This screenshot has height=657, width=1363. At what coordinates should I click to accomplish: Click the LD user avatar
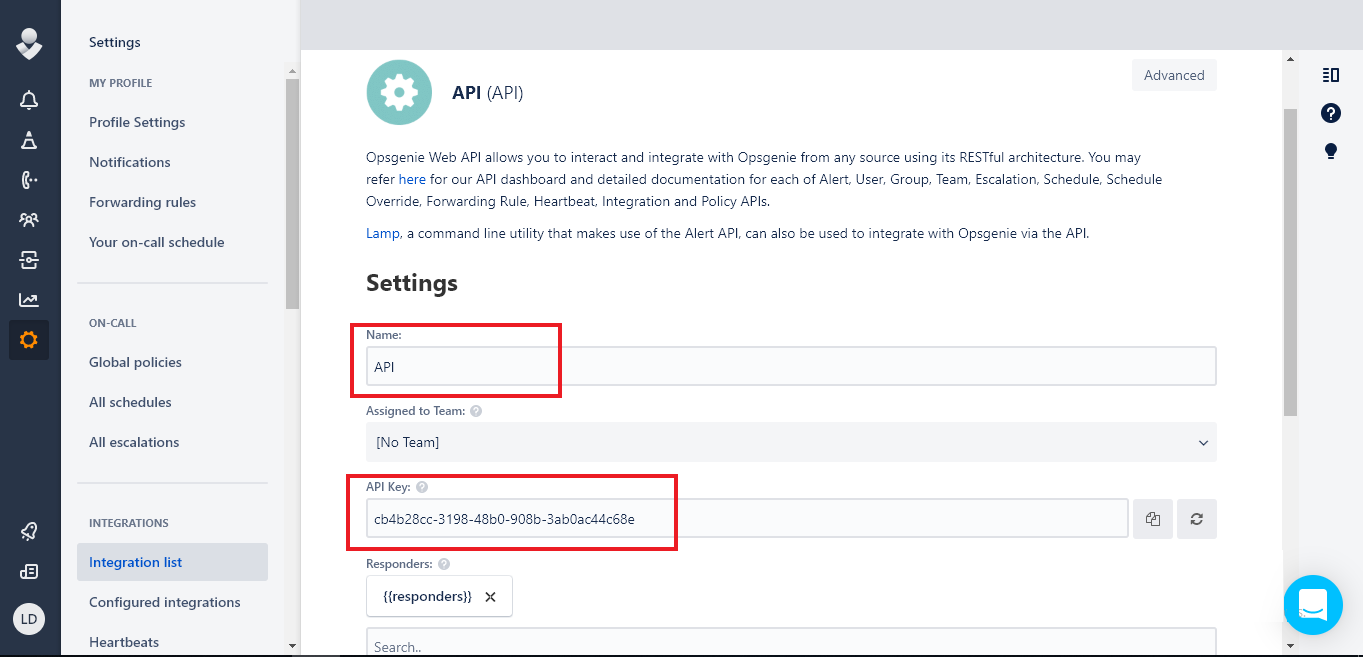pyautogui.click(x=29, y=619)
